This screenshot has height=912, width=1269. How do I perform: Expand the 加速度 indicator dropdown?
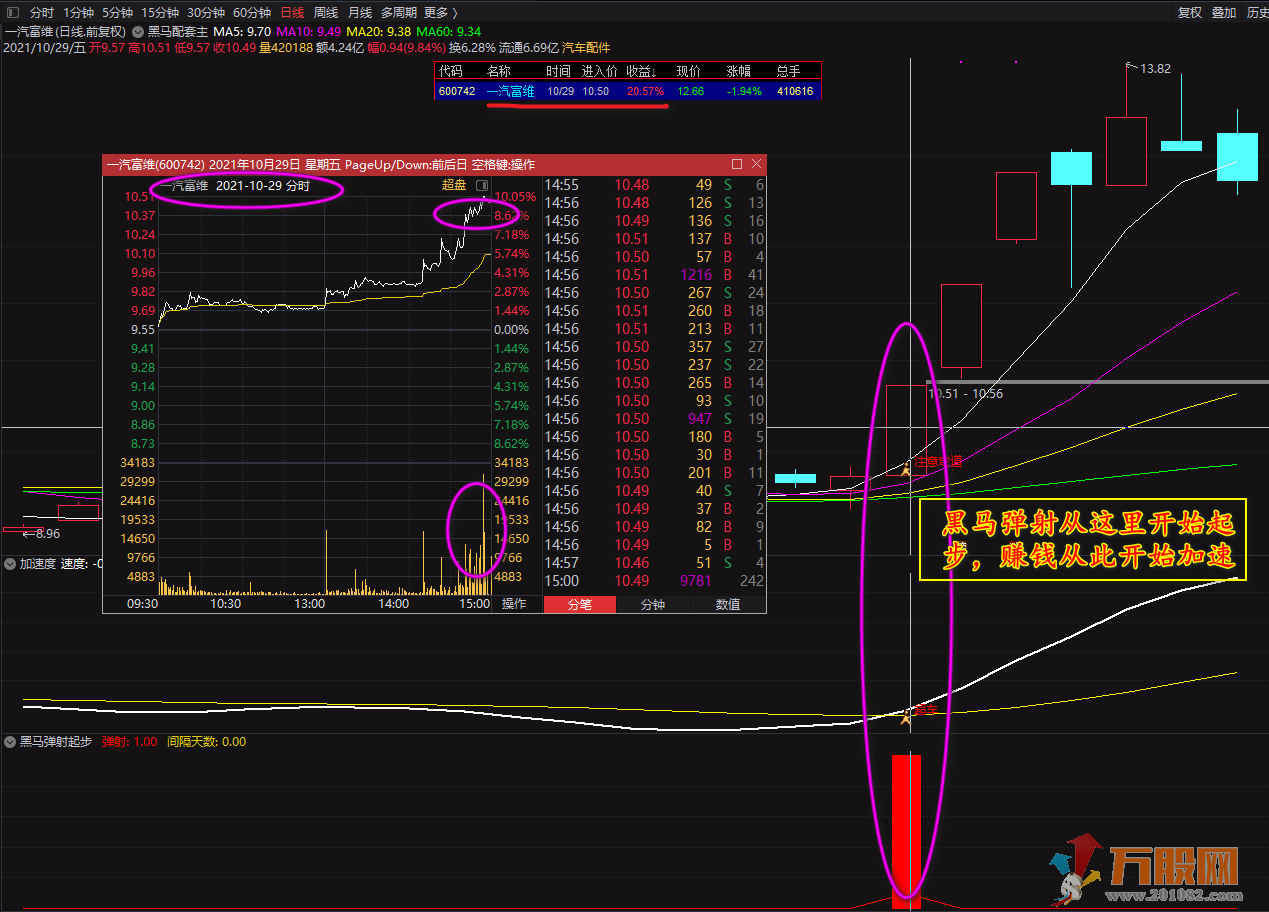tap(10, 564)
